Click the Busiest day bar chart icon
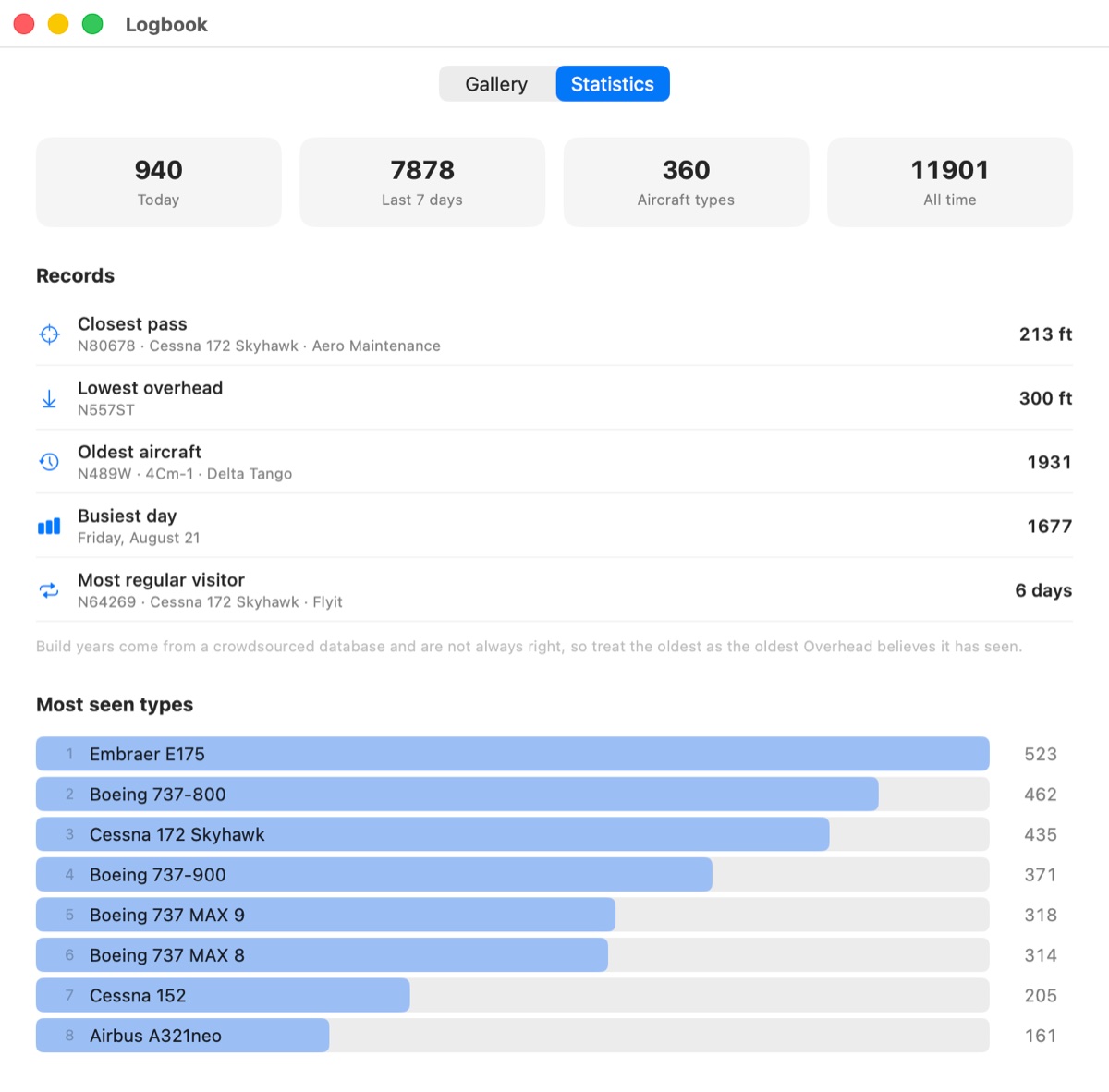1109x1092 pixels. (49, 526)
